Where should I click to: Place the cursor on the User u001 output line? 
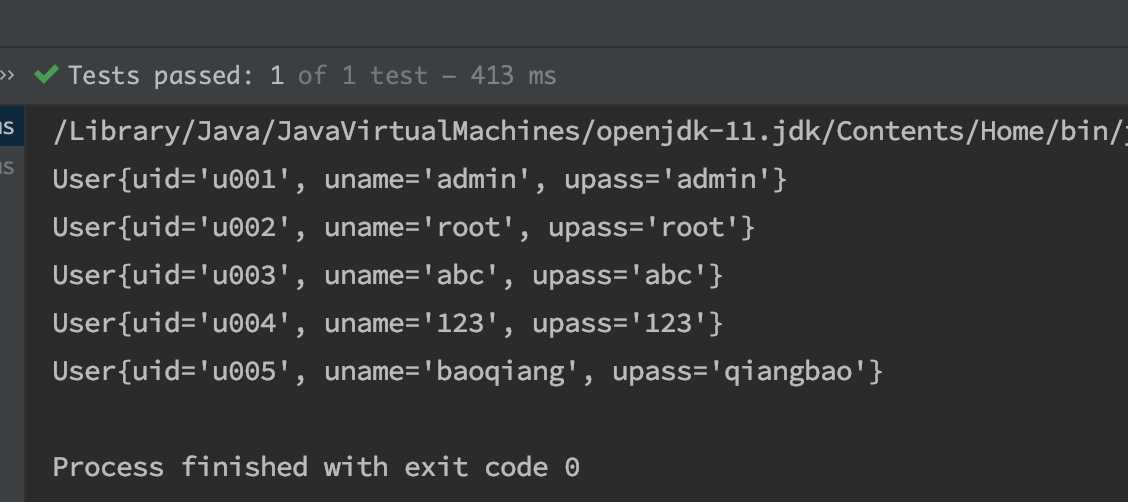point(420,180)
